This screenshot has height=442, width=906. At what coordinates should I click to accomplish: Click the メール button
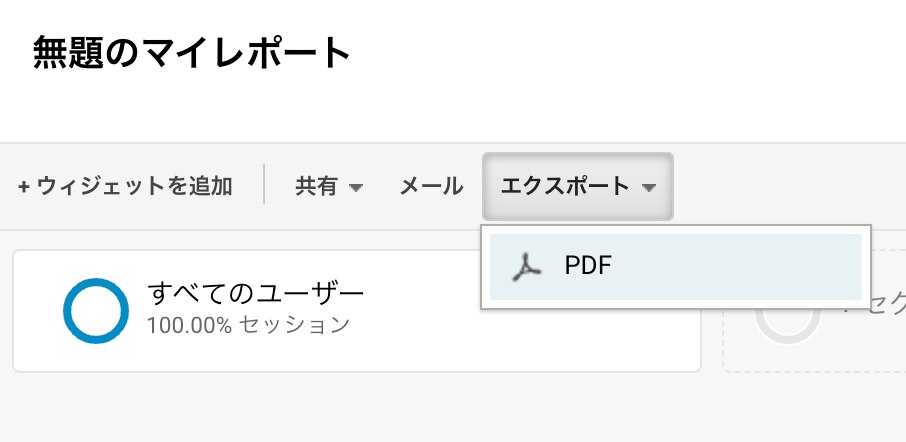[x=432, y=187]
